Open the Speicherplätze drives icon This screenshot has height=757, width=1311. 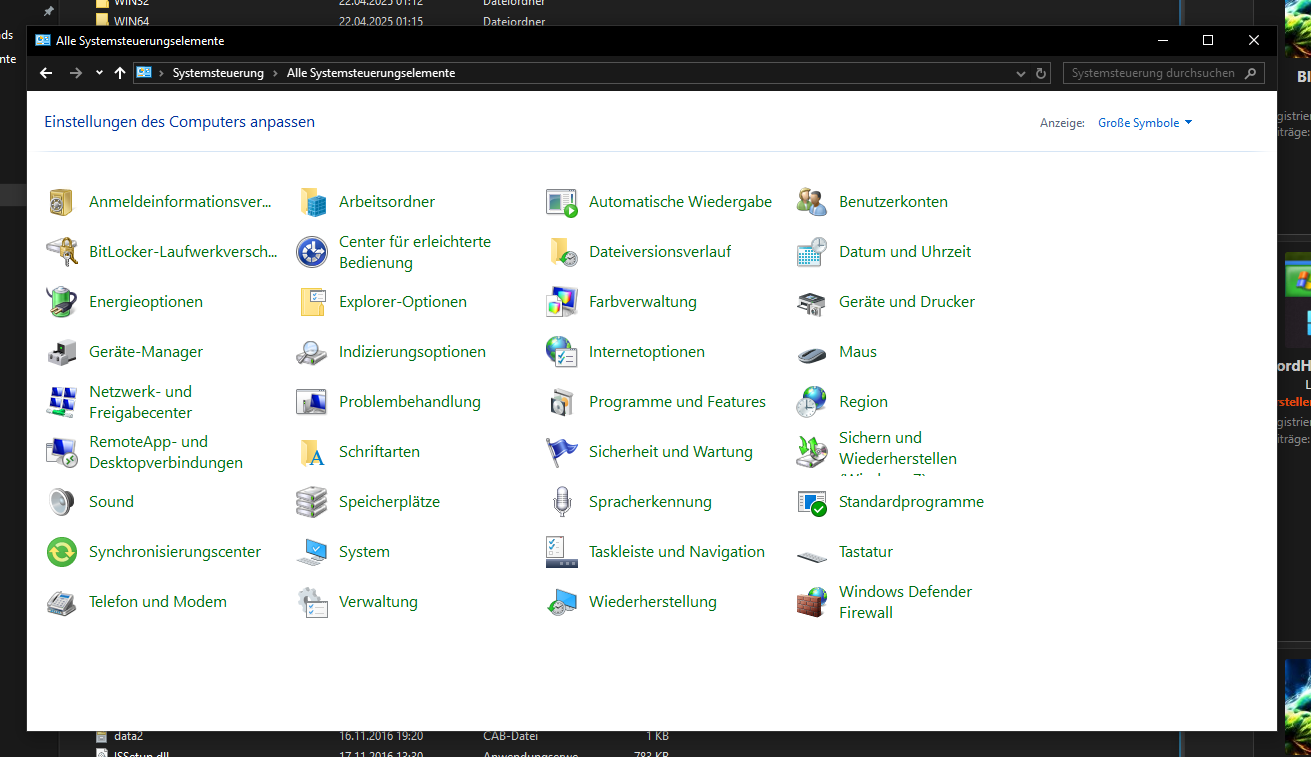coord(312,502)
